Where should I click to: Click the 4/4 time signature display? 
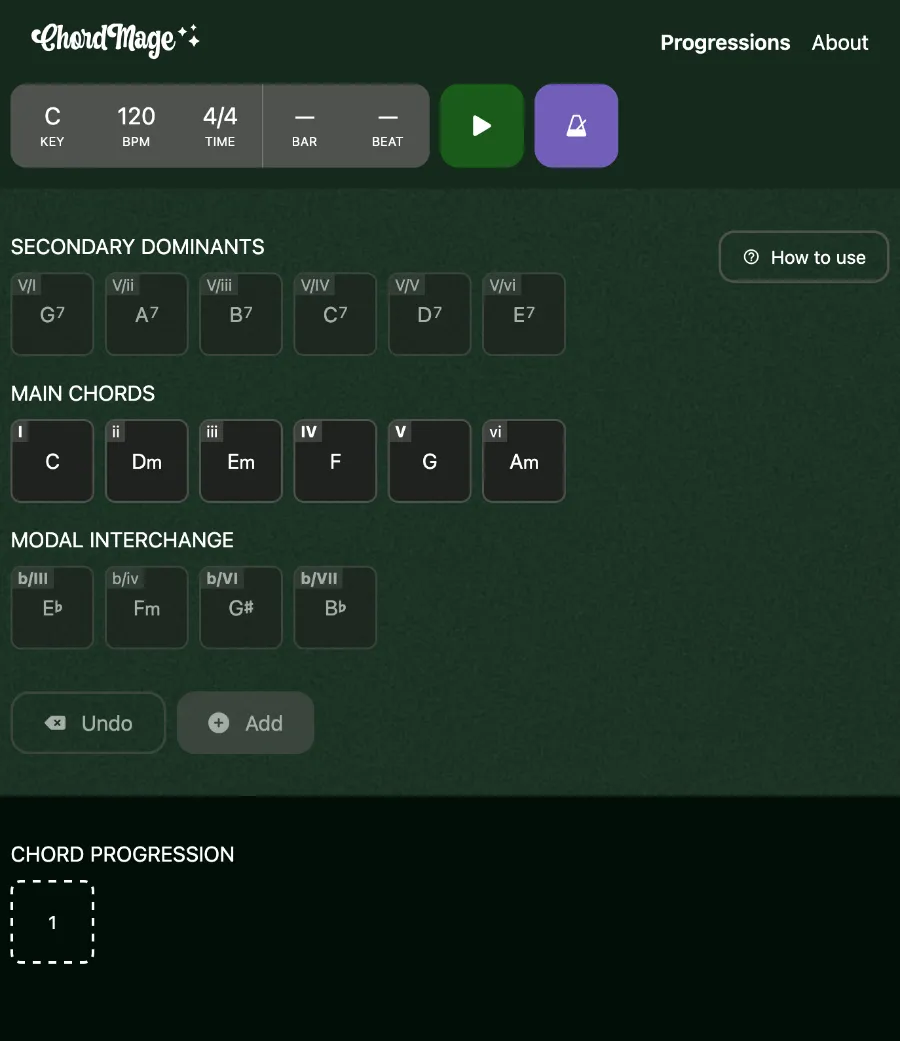click(219, 125)
